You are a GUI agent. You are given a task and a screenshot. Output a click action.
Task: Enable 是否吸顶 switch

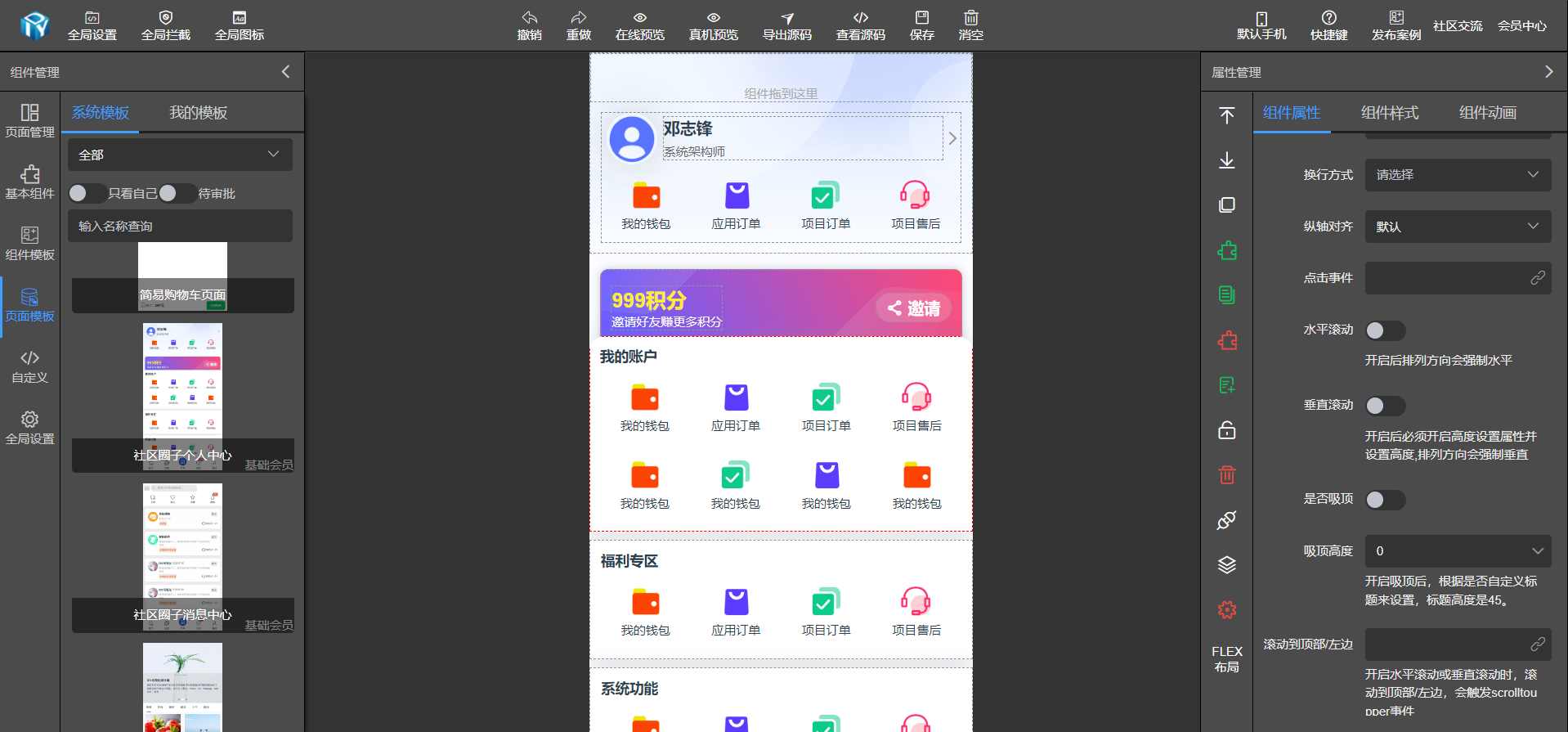coord(1385,500)
